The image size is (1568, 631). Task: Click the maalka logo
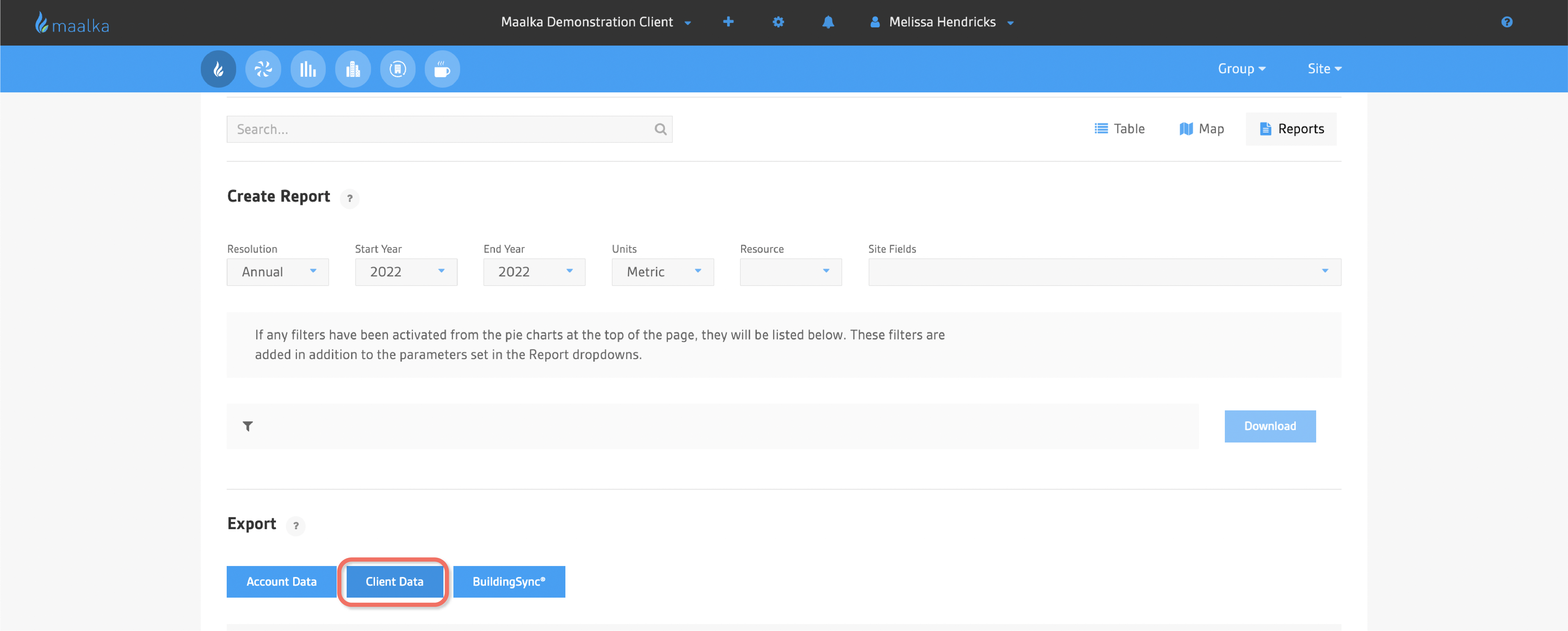[72, 23]
